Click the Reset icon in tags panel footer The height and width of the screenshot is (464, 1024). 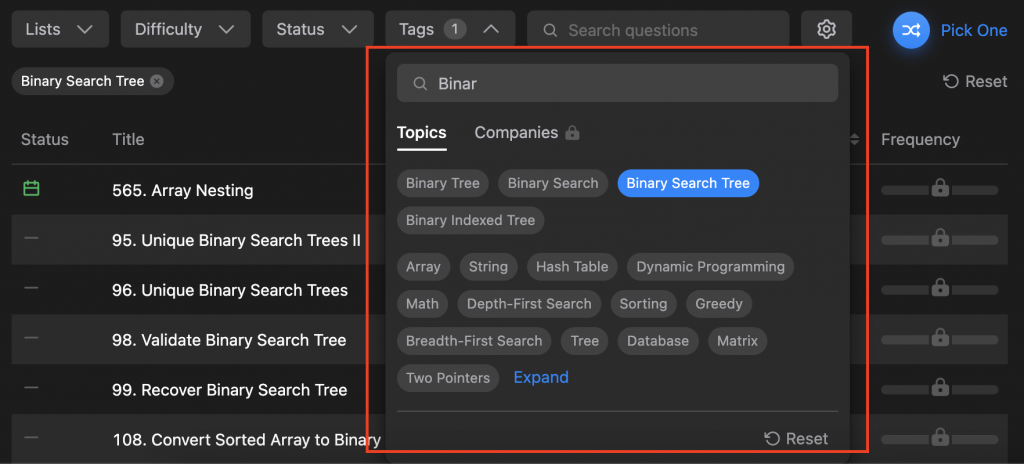pos(771,439)
